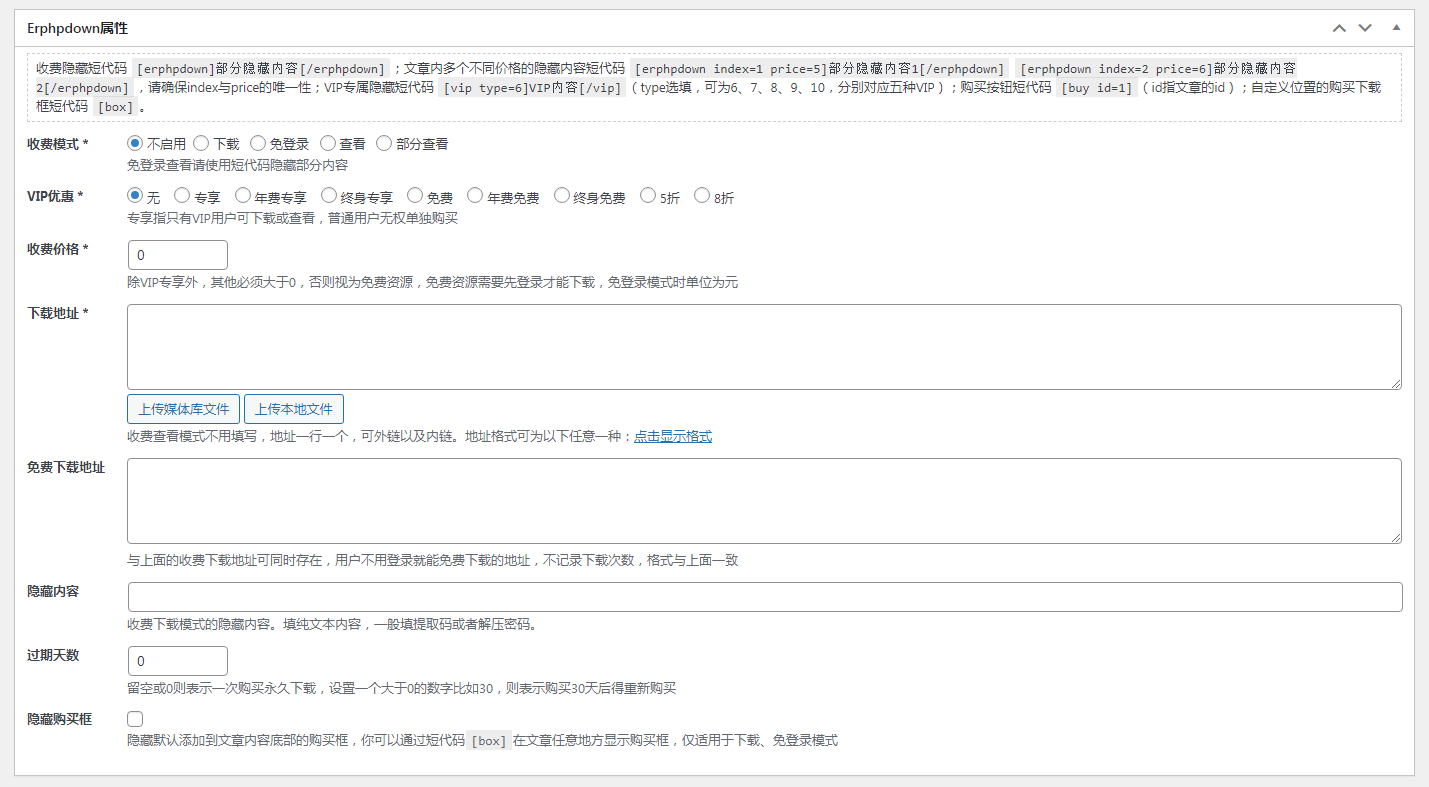Collapse the Erphpdown属性 panel

pyautogui.click(x=1396, y=28)
